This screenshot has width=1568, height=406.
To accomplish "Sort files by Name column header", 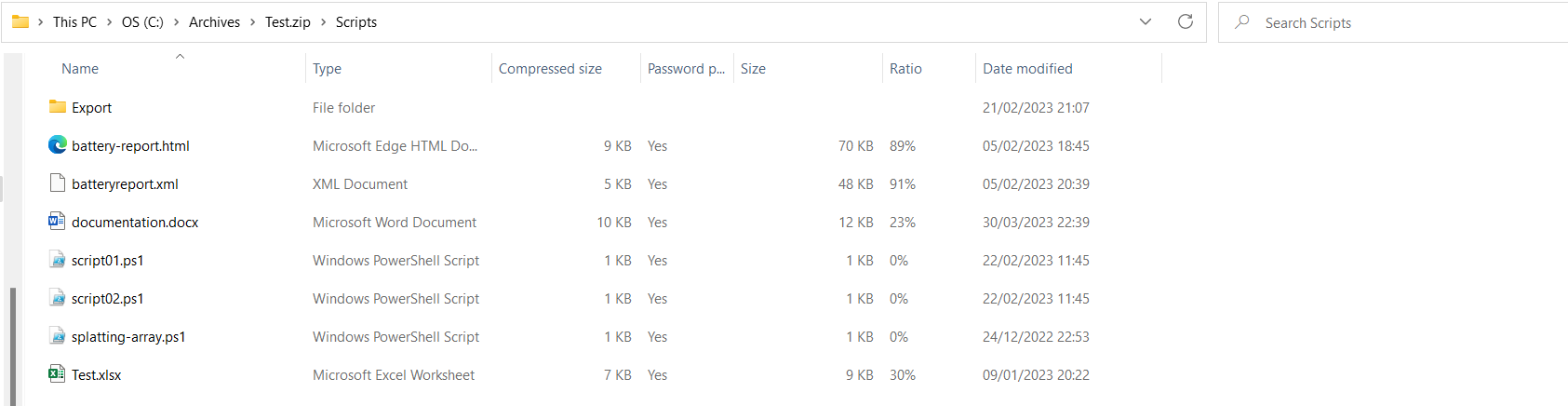I will click(80, 68).
